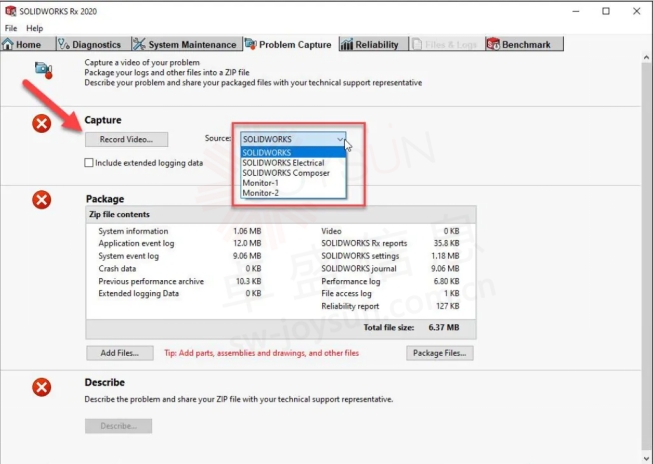The width and height of the screenshot is (653, 464).
Task: Switch to the Benchmark tab
Action: [525, 44]
